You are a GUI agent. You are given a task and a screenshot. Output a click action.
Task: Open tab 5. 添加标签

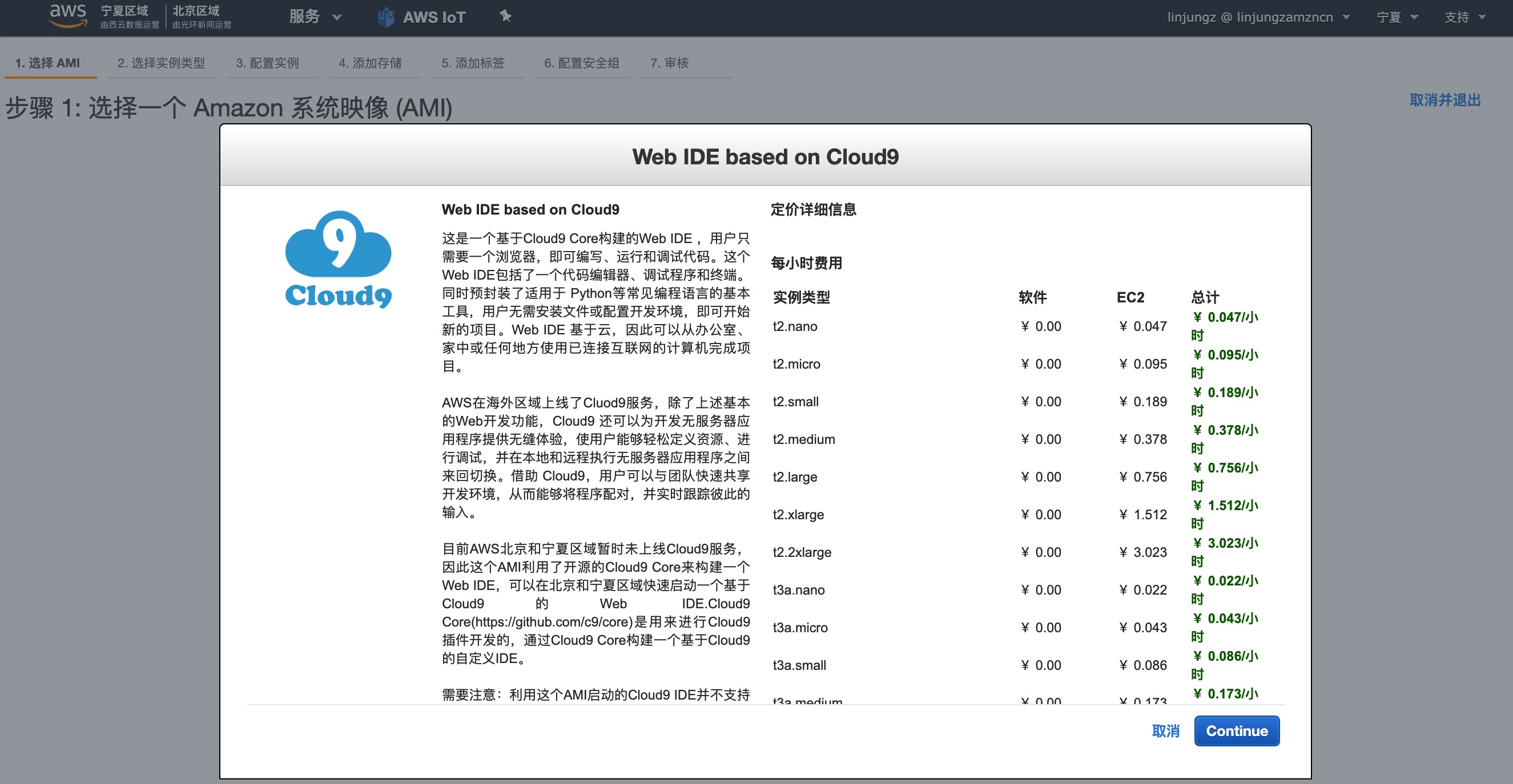click(473, 63)
